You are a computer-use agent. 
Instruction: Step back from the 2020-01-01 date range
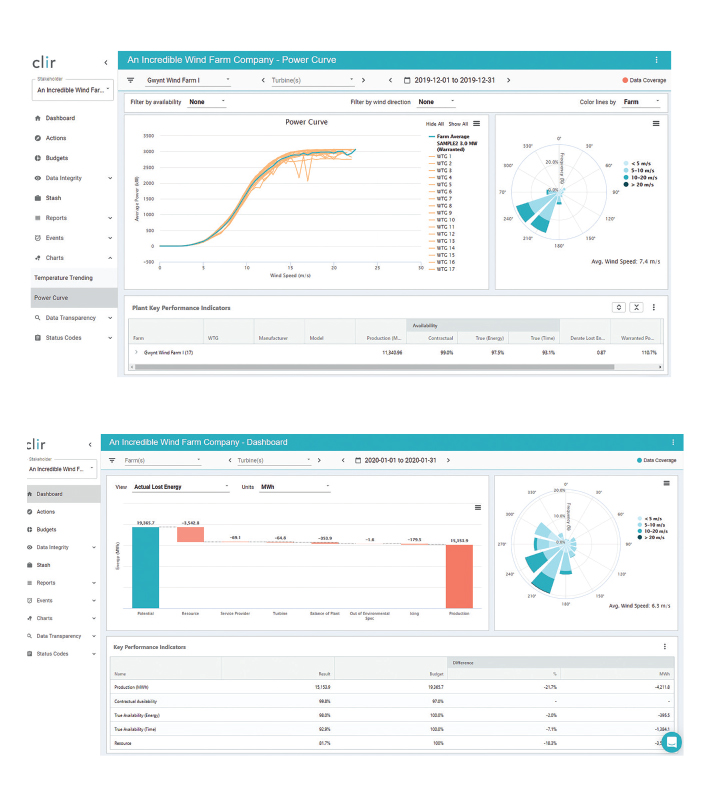click(x=343, y=460)
